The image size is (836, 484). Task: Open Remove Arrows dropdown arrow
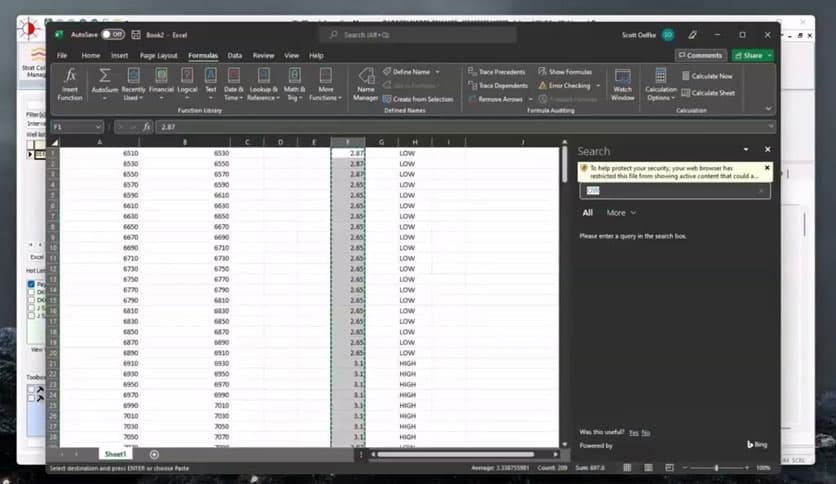530,99
